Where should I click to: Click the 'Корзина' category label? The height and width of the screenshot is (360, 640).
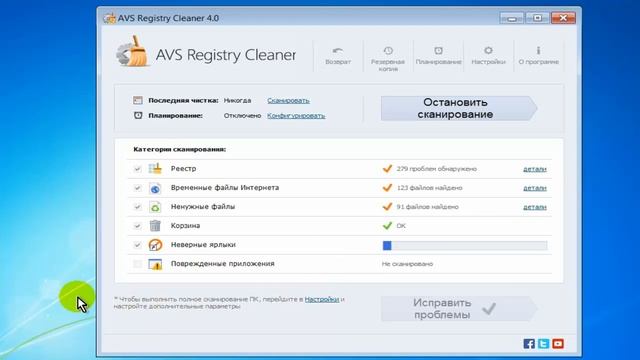185,226
